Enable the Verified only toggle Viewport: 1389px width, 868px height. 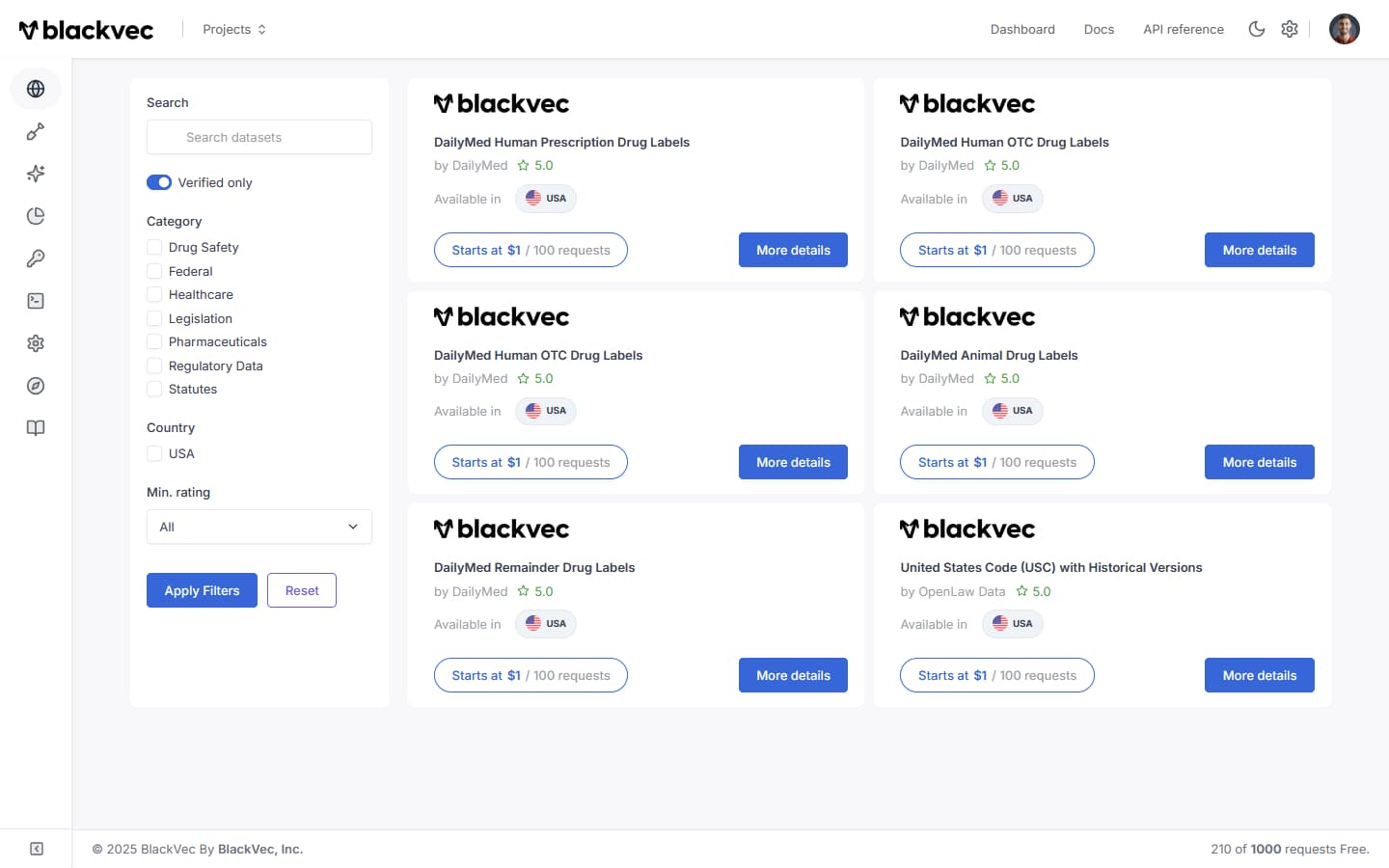tap(158, 181)
